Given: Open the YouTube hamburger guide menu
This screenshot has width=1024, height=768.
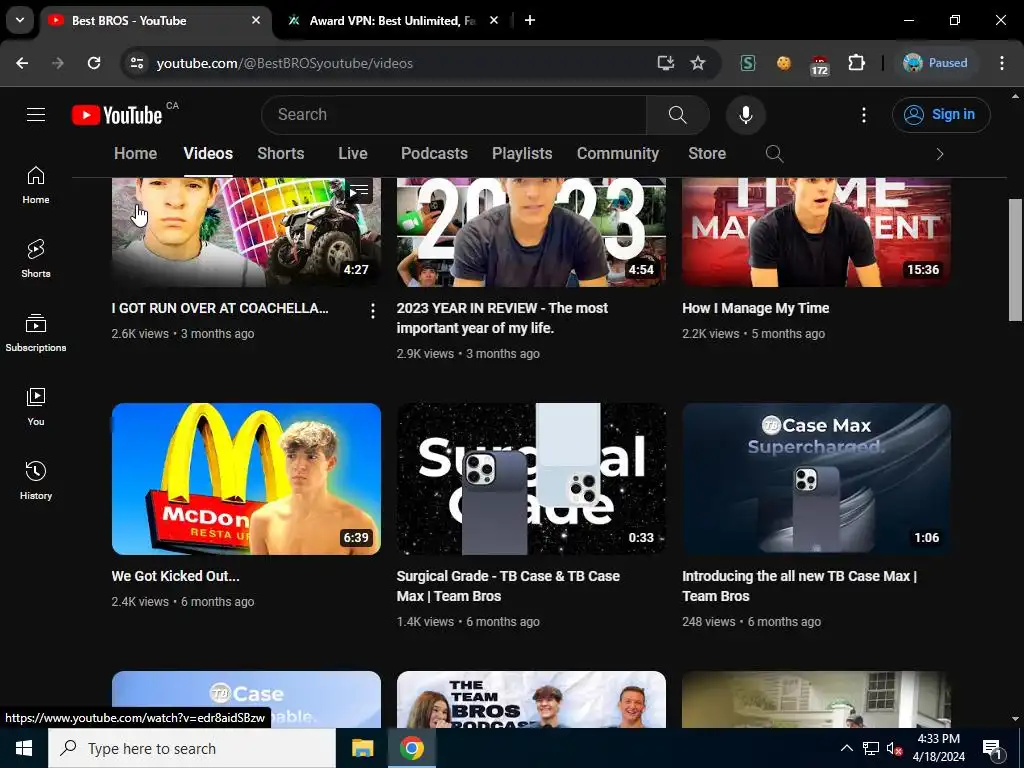Looking at the screenshot, I should [x=36, y=115].
